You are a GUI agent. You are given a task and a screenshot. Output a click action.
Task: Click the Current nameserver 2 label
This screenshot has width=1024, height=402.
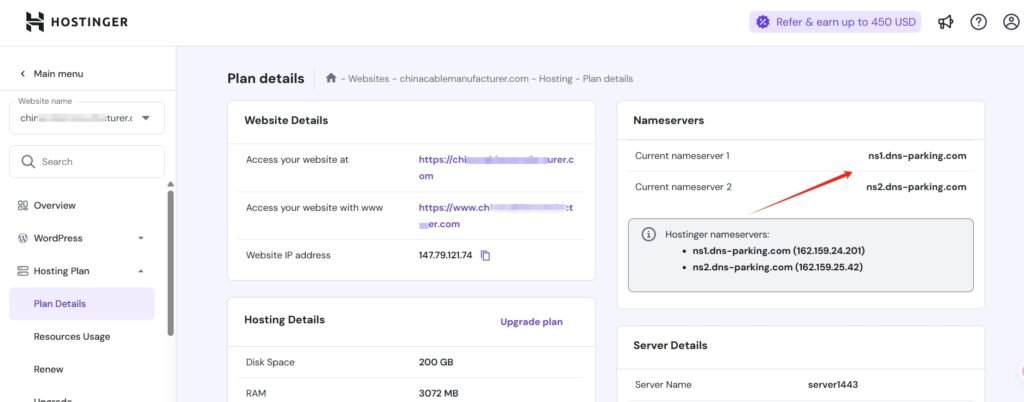point(683,187)
